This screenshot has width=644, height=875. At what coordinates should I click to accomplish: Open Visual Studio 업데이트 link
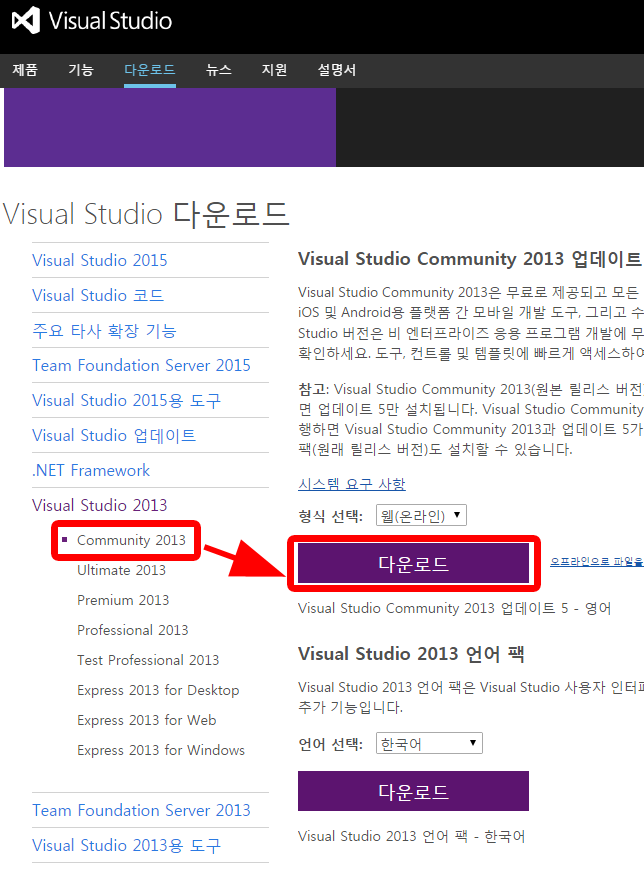[114, 435]
